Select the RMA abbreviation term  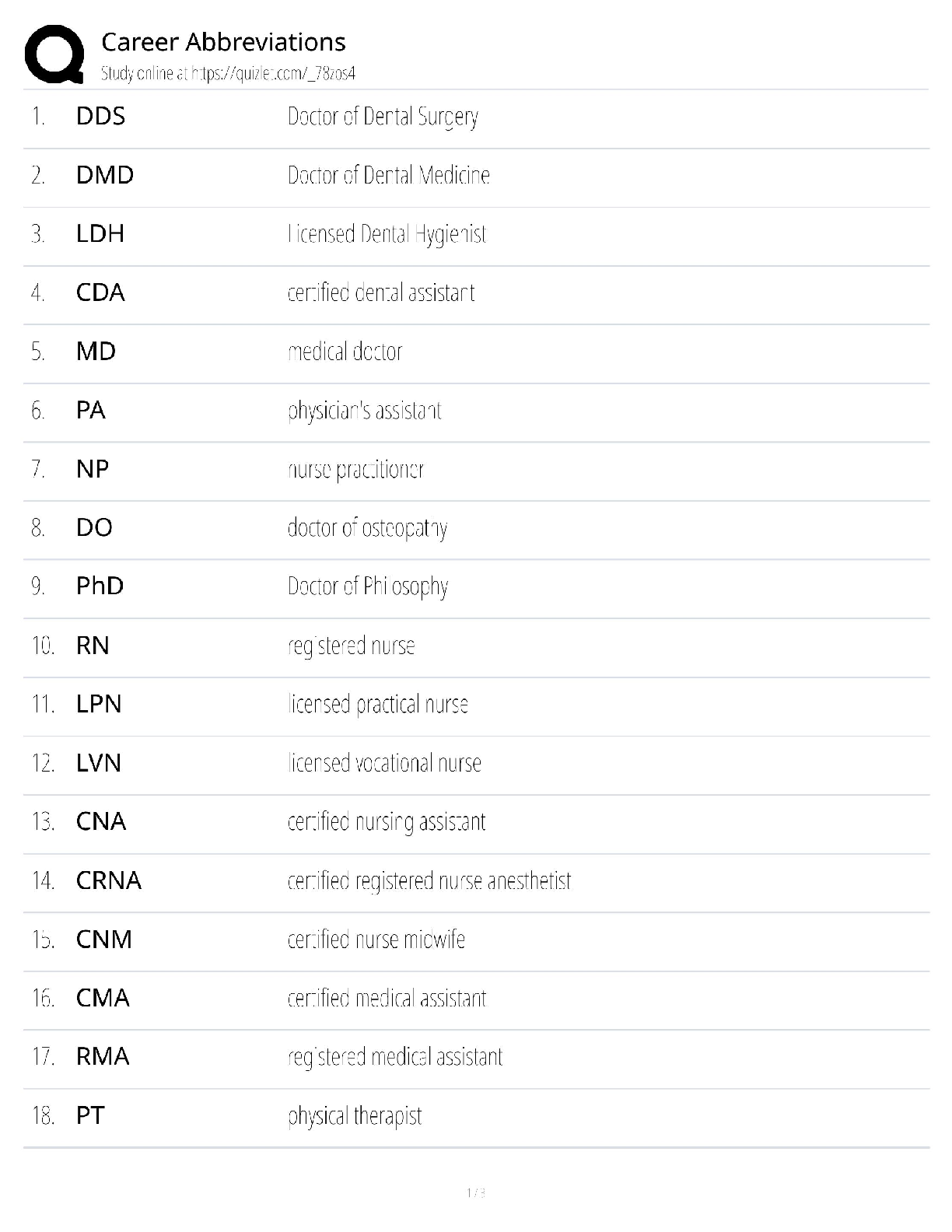point(103,1056)
